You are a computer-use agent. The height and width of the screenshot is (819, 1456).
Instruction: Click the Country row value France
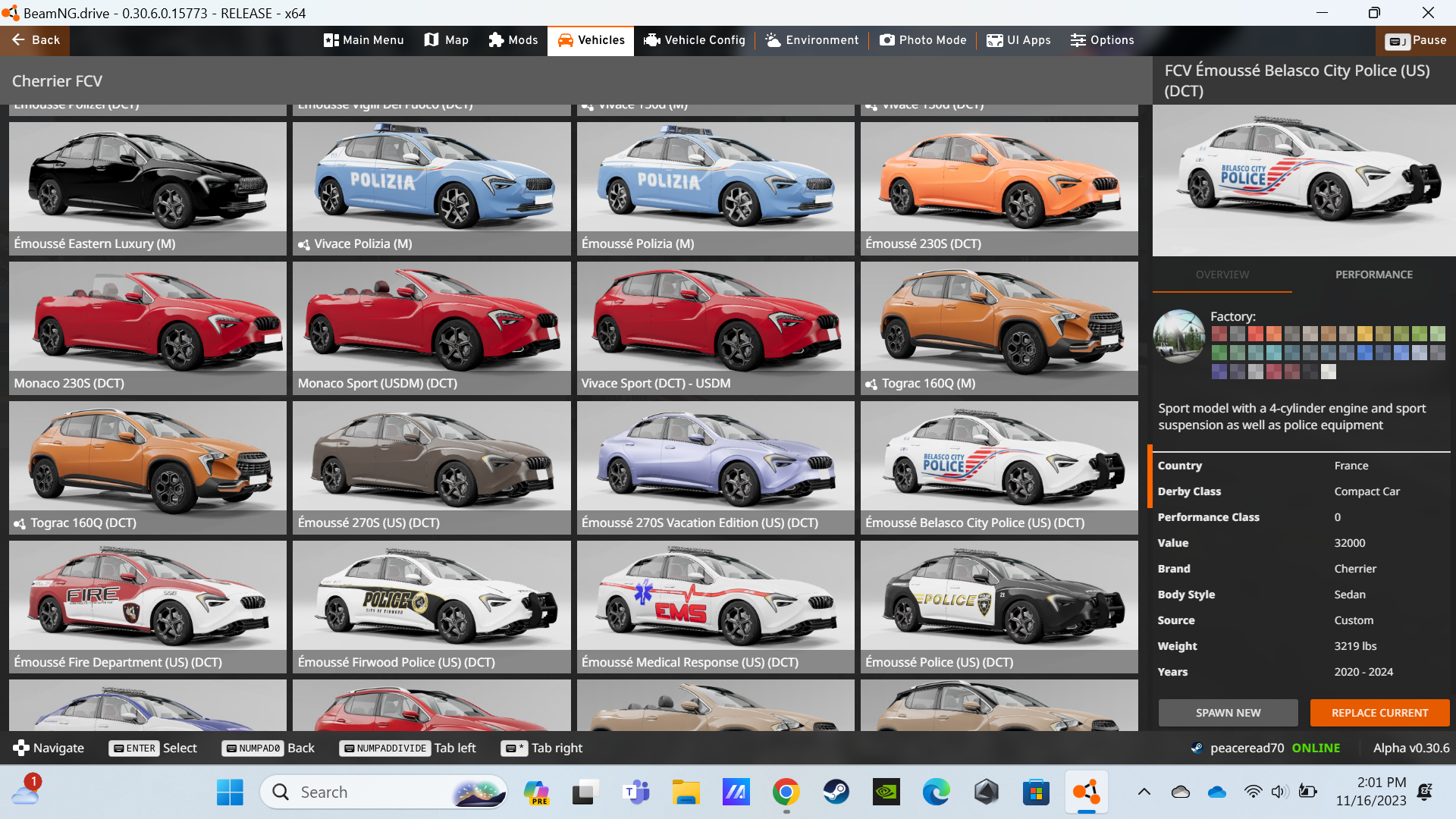pyautogui.click(x=1351, y=466)
